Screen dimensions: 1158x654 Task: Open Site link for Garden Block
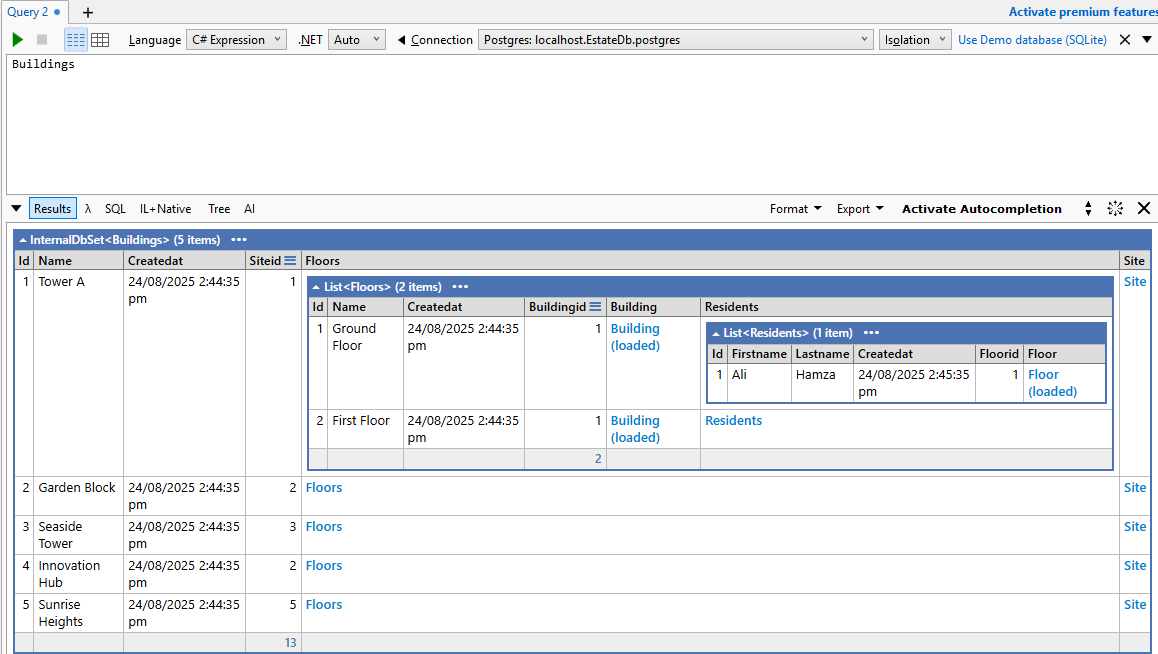(1134, 487)
